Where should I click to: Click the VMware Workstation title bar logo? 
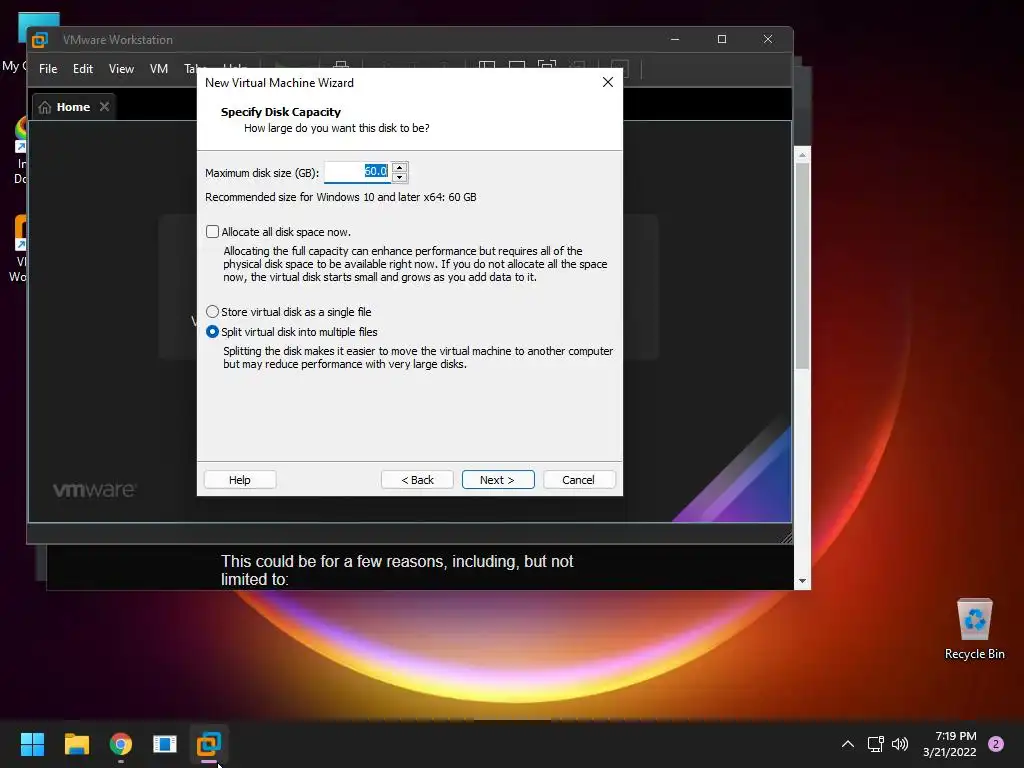(40, 40)
